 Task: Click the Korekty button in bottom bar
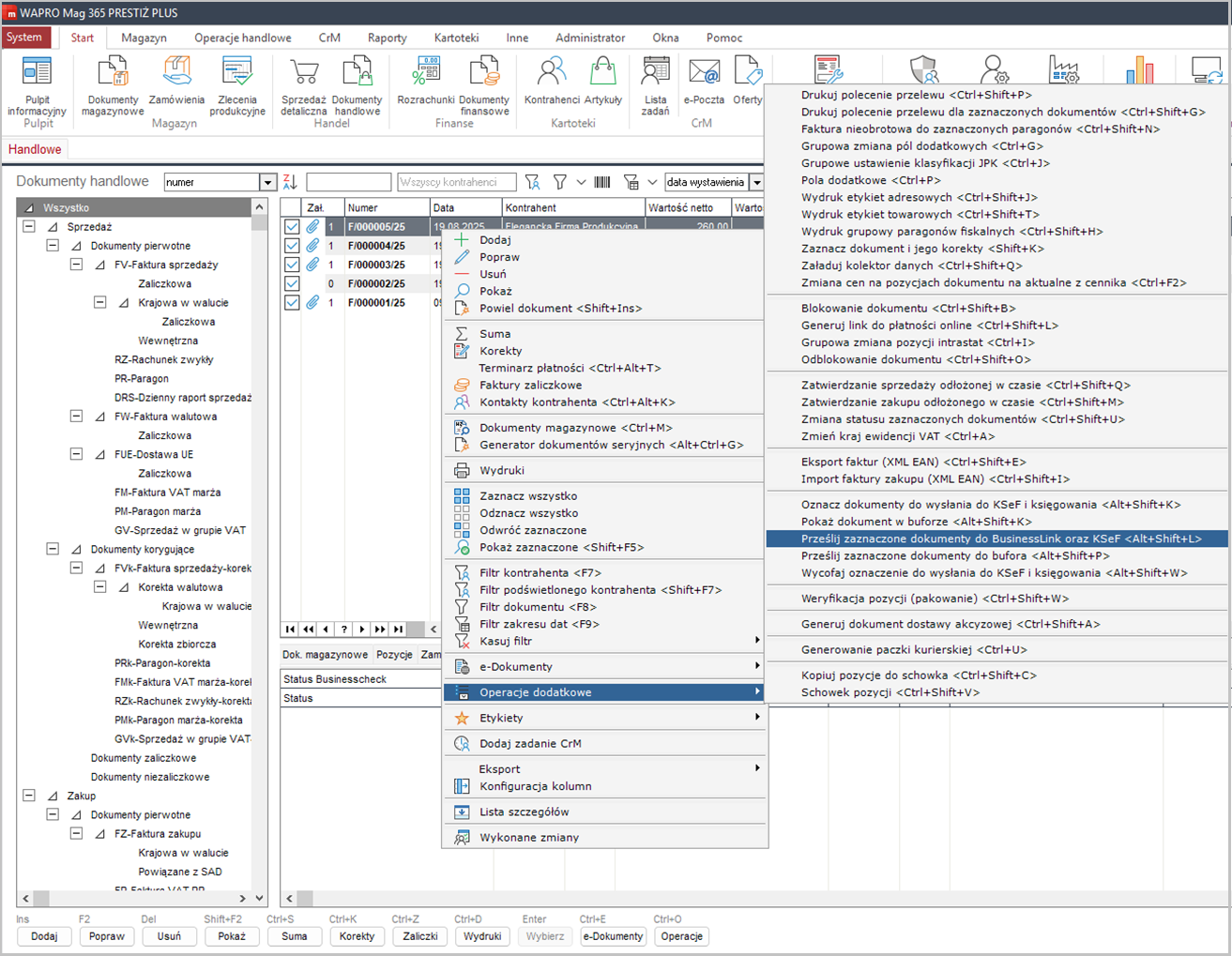pos(357,936)
